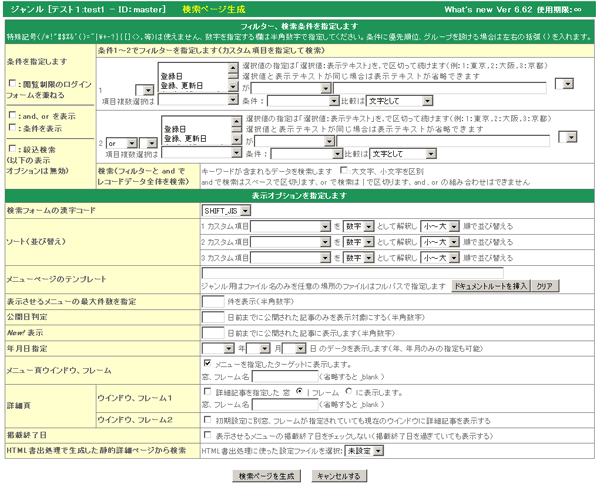Open the 'or' operator dropdown in condition 2
The image size is (600, 487).
(122, 143)
